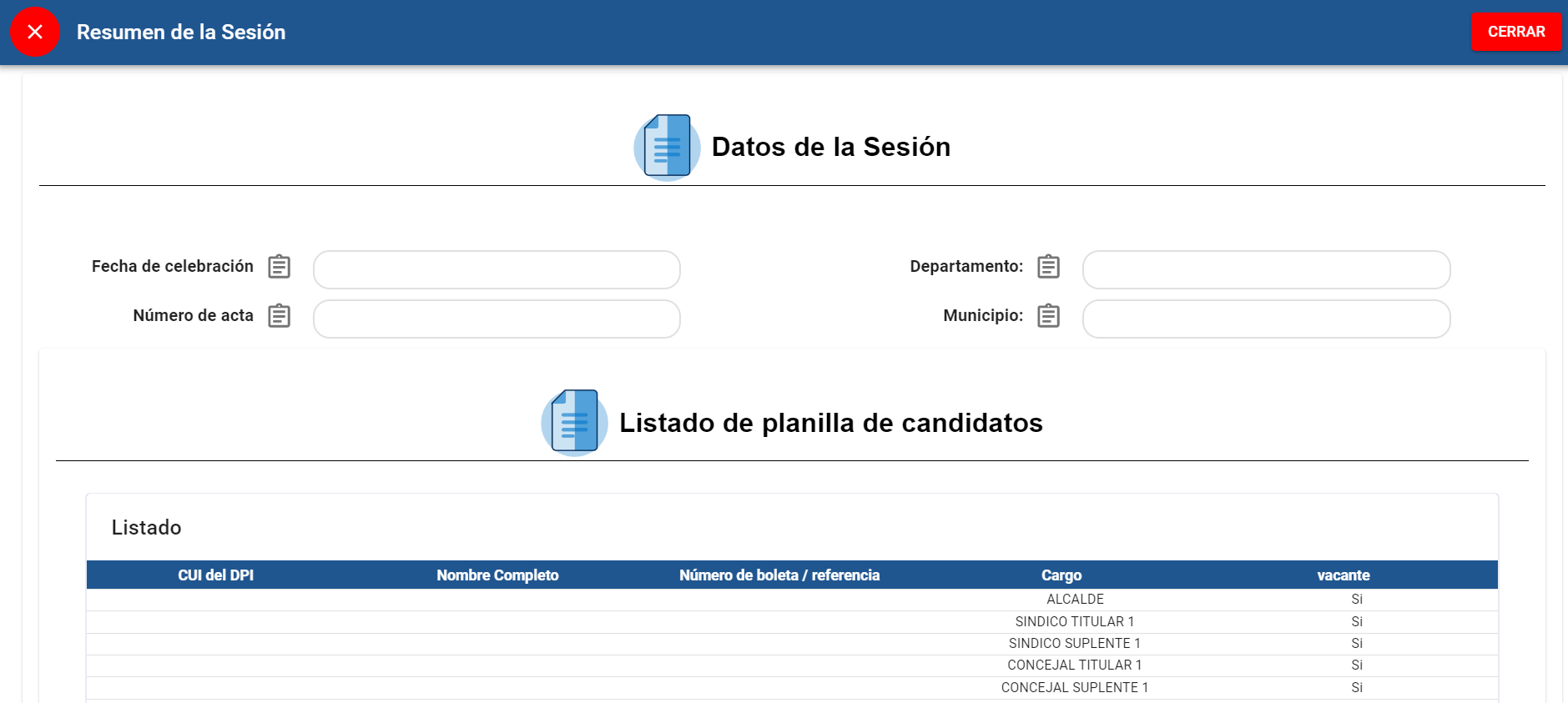Focus the Fecha de celebración input field
1568x703 pixels.
click(x=497, y=270)
